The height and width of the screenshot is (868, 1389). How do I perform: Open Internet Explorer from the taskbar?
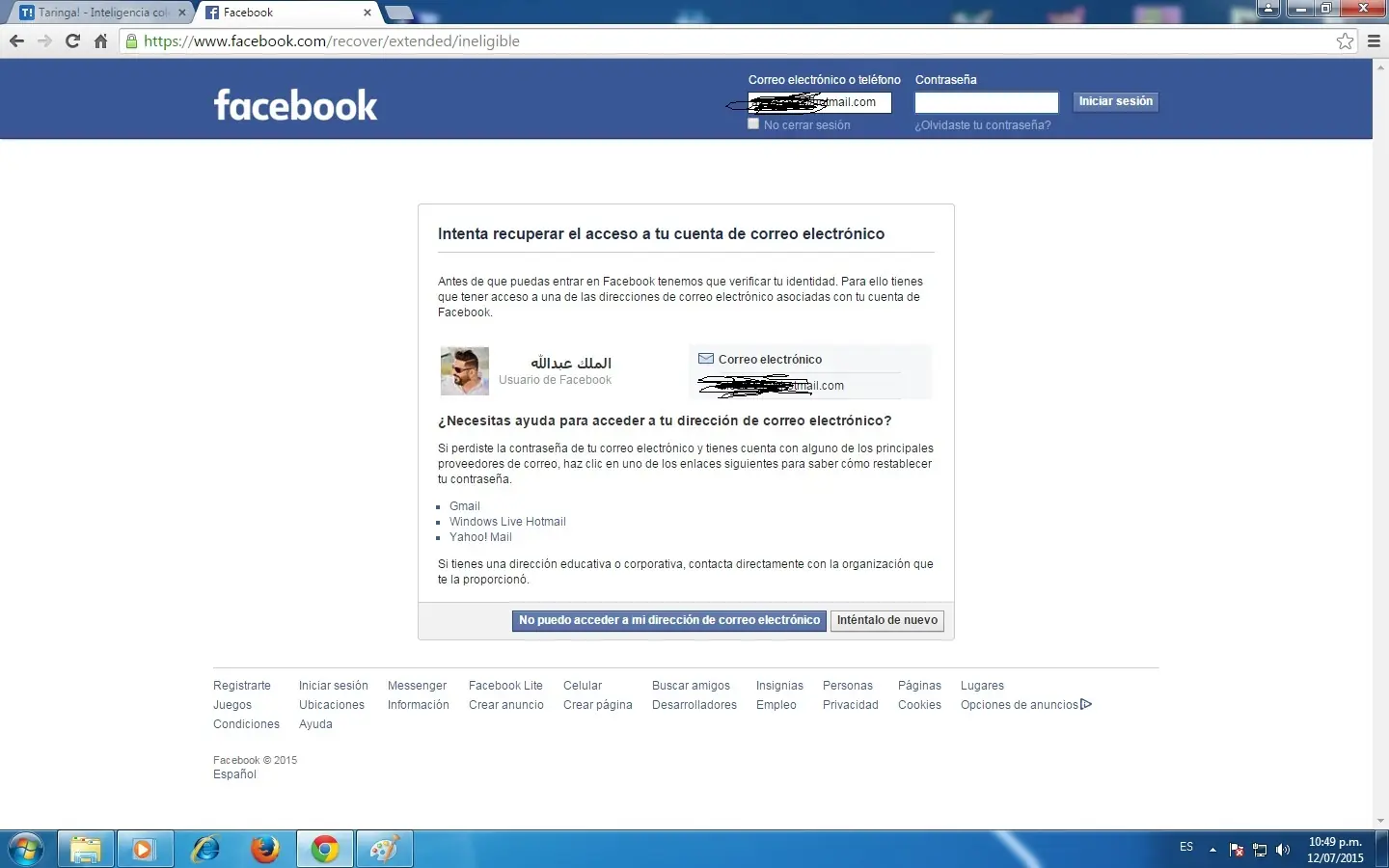(x=205, y=850)
